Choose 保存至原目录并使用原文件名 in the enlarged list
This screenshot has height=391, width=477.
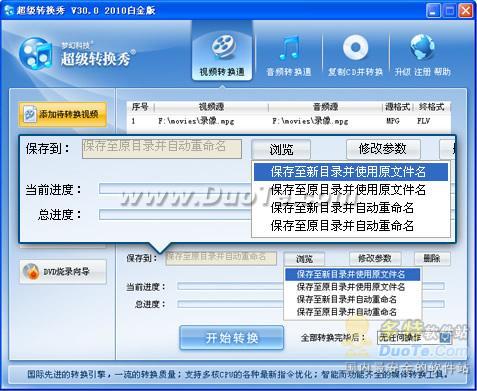[x=349, y=190]
